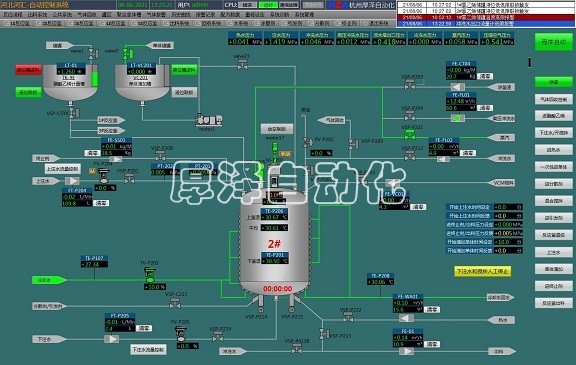Click the LT-01 green tank level bar
Viewport: 576px width, 365px height.
95,79
